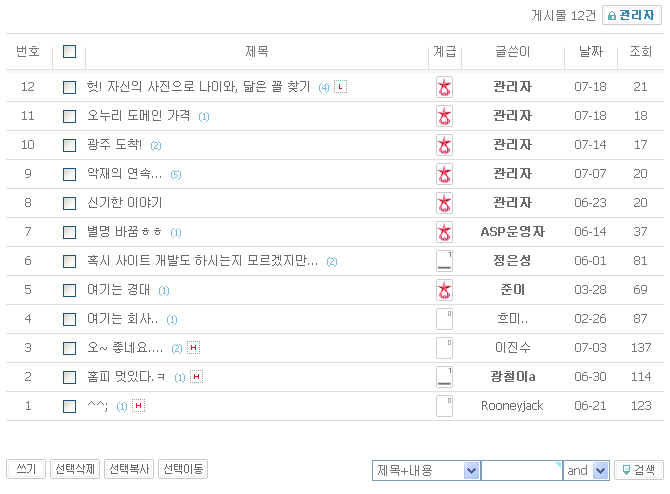
Task: Open post titled 신기한 이야기
Action: (x=124, y=203)
